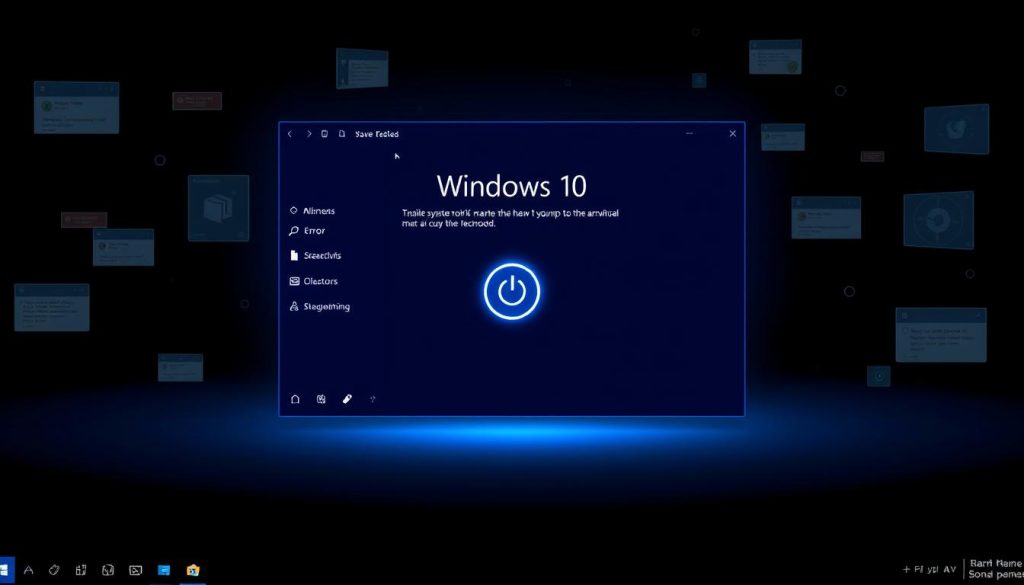The width and height of the screenshot is (1024, 585).
Task: Click the pencil icon at window bottom
Action: coord(347,398)
